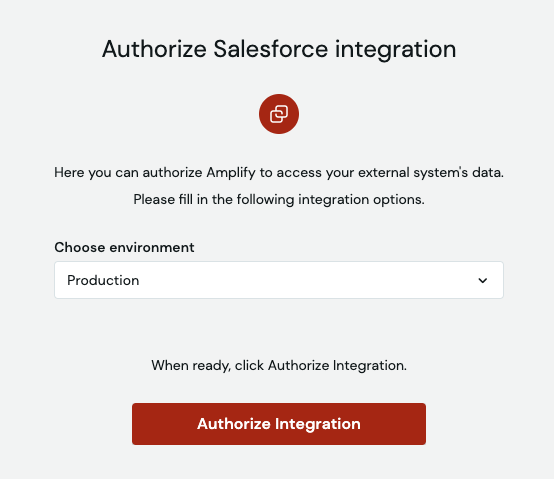The height and width of the screenshot is (479, 554).
Task: Click the When ready instruction text
Action: click(x=279, y=365)
